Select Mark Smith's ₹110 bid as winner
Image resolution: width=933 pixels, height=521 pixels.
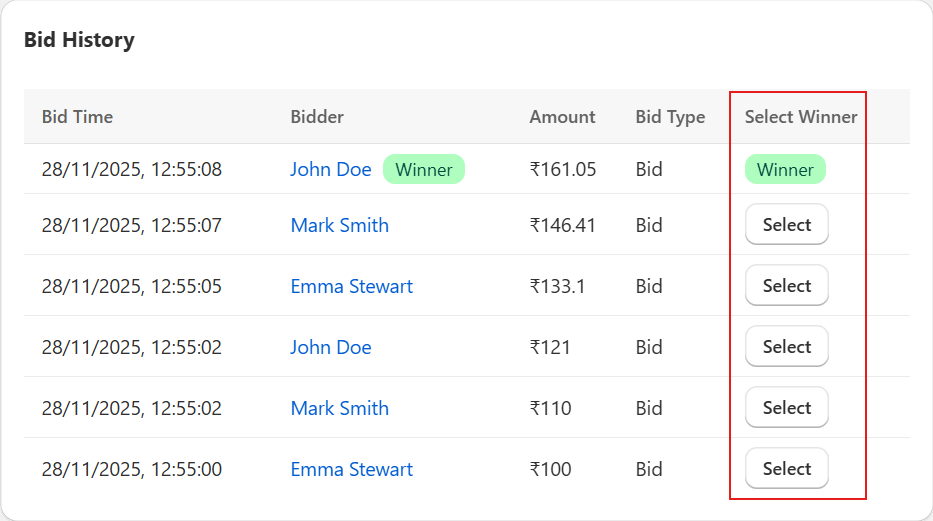click(x=786, y=408)
